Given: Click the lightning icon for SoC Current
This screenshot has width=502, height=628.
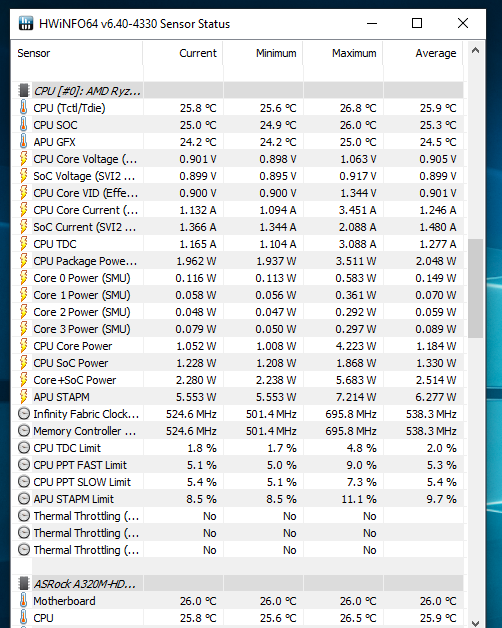Looking at the screenshot, I should [24, 227].
